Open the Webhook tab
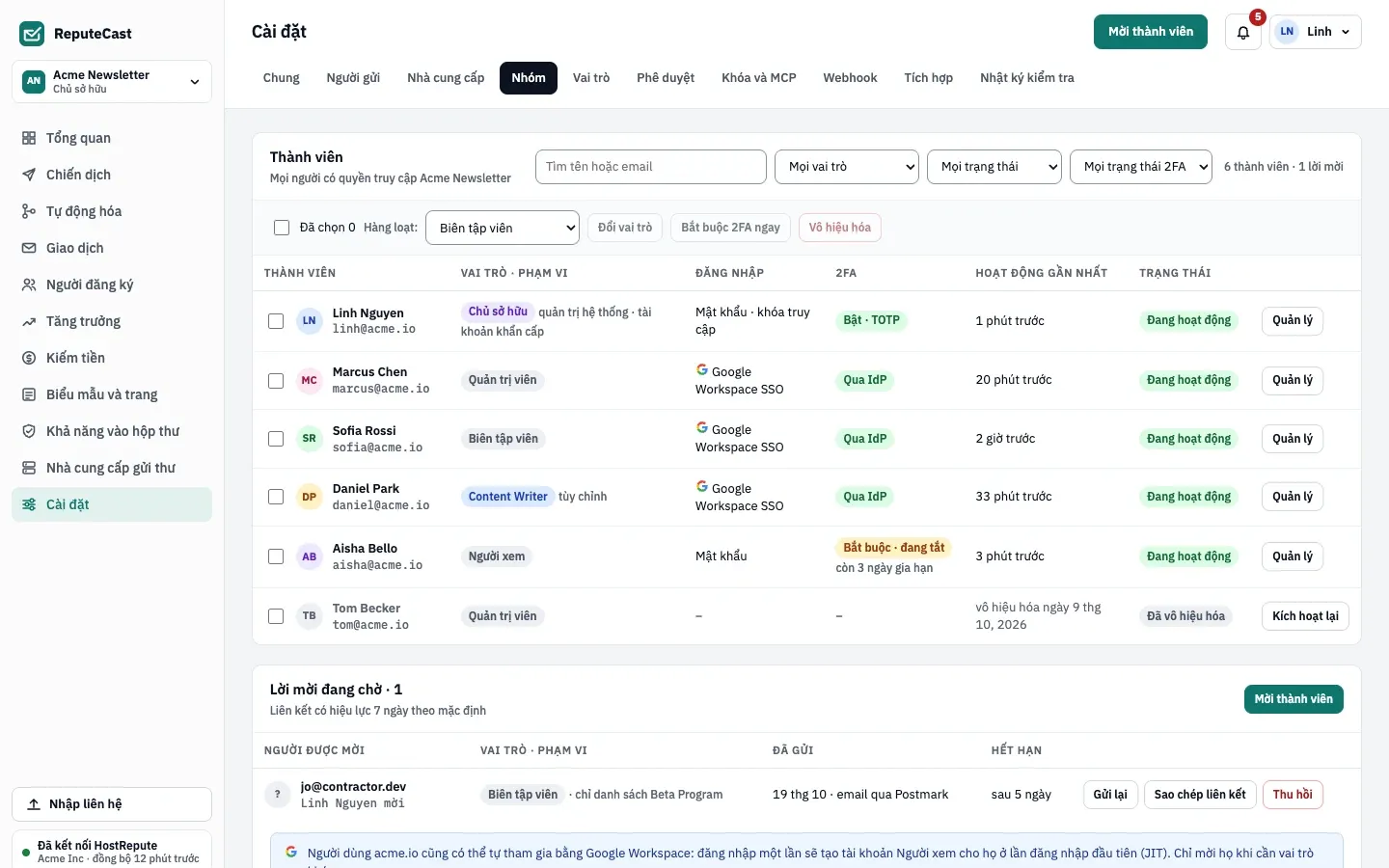The image size is (1389, 868). click(x=850, y=78)
